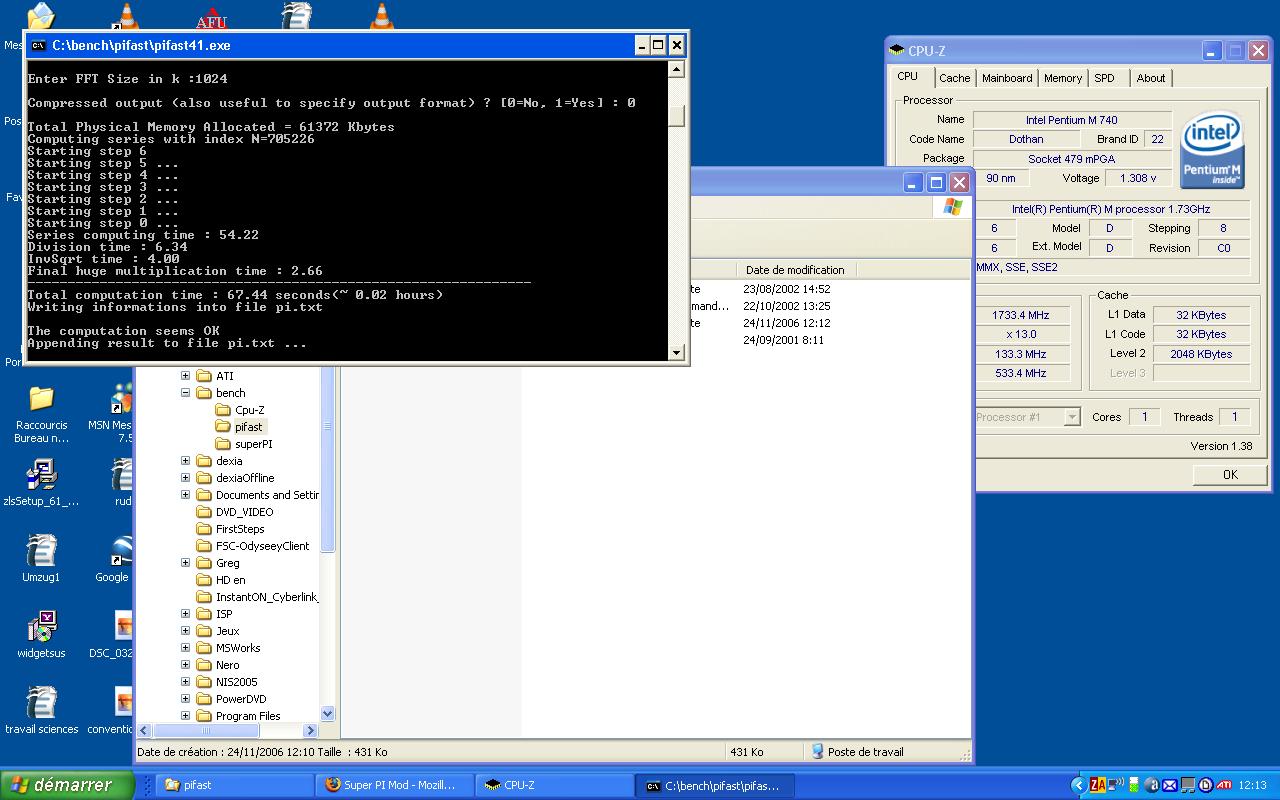Viewport: 1280px width, 800px height.
Task: Click the Windows flag logo in Explorer
Action: 952,207
